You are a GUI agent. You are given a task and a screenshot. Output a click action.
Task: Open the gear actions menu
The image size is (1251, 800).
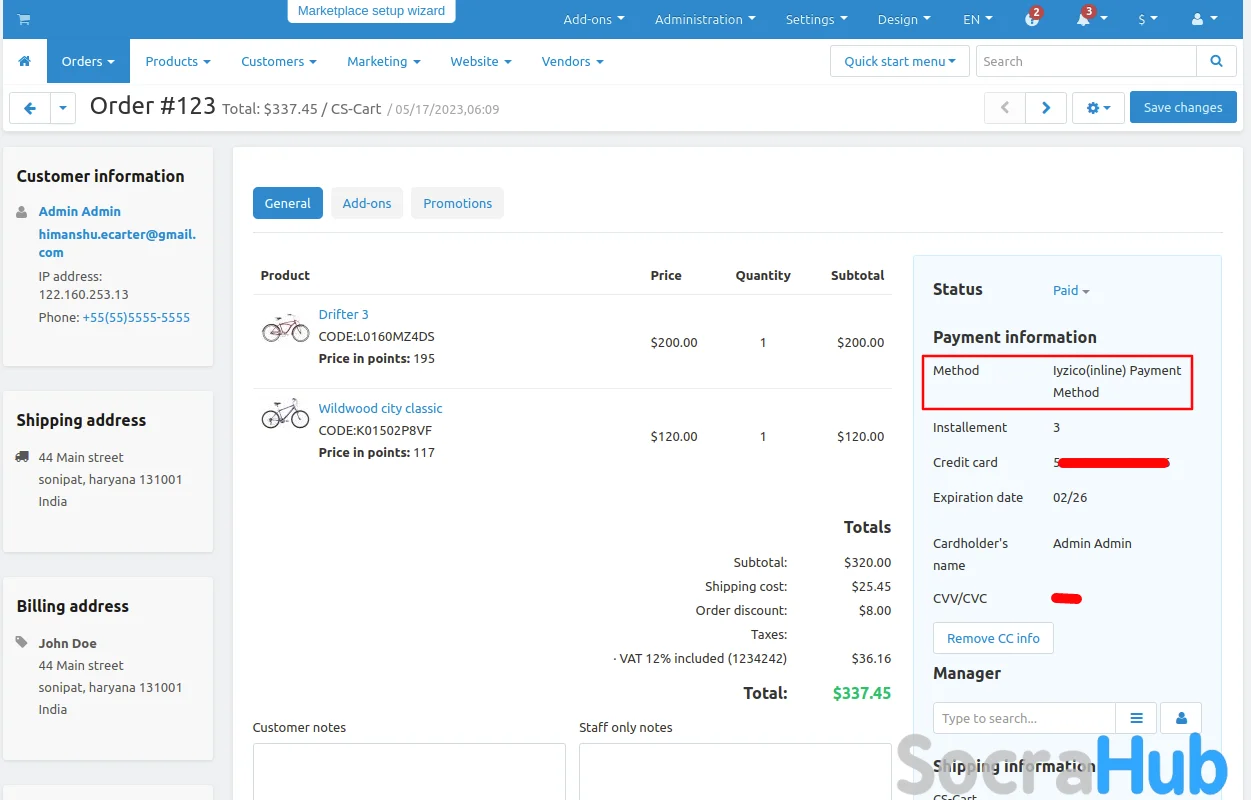pos(1098,108)
